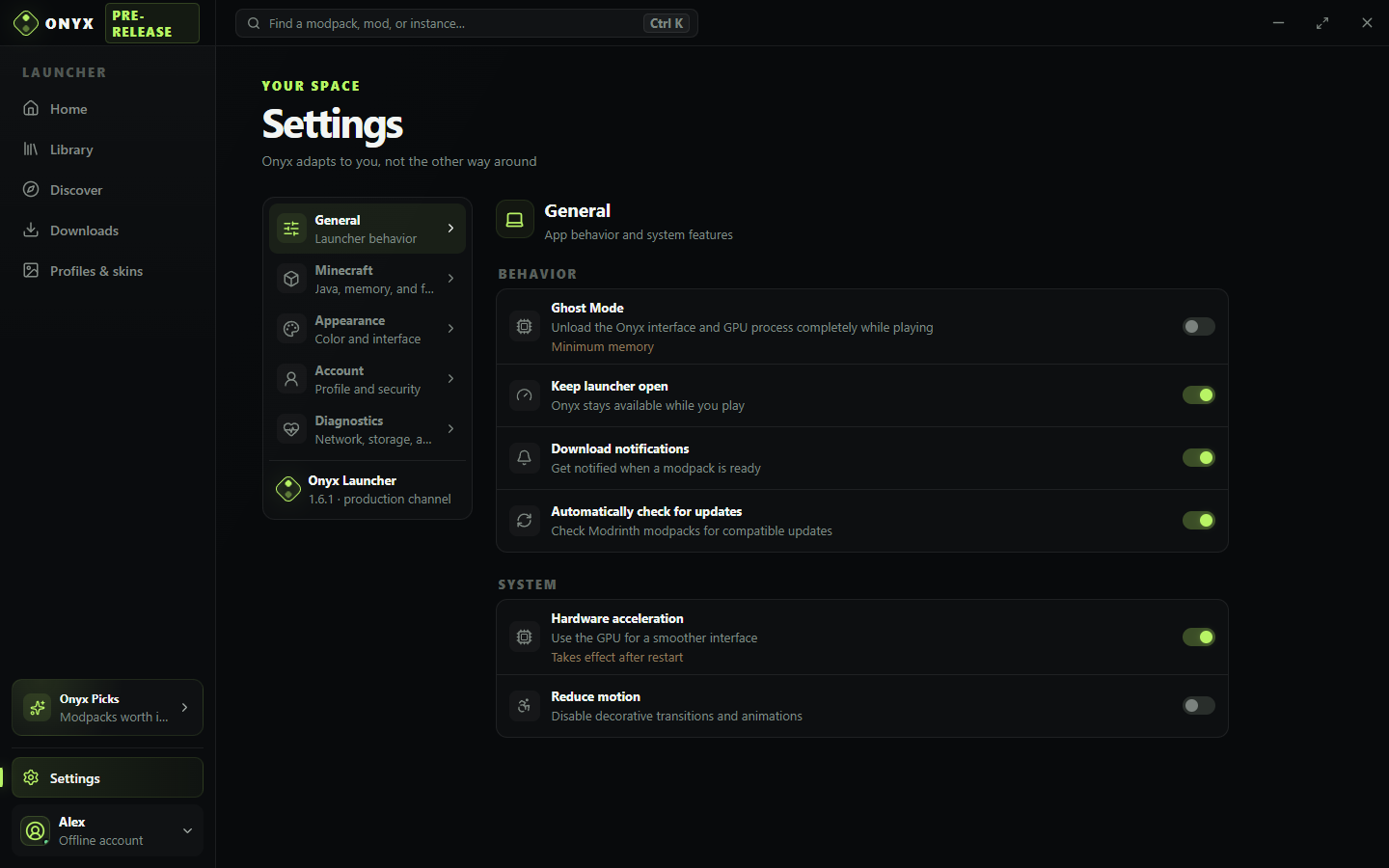Select Profiles & skins
This screenshot has width=1389, height=868.
[107, 271]
